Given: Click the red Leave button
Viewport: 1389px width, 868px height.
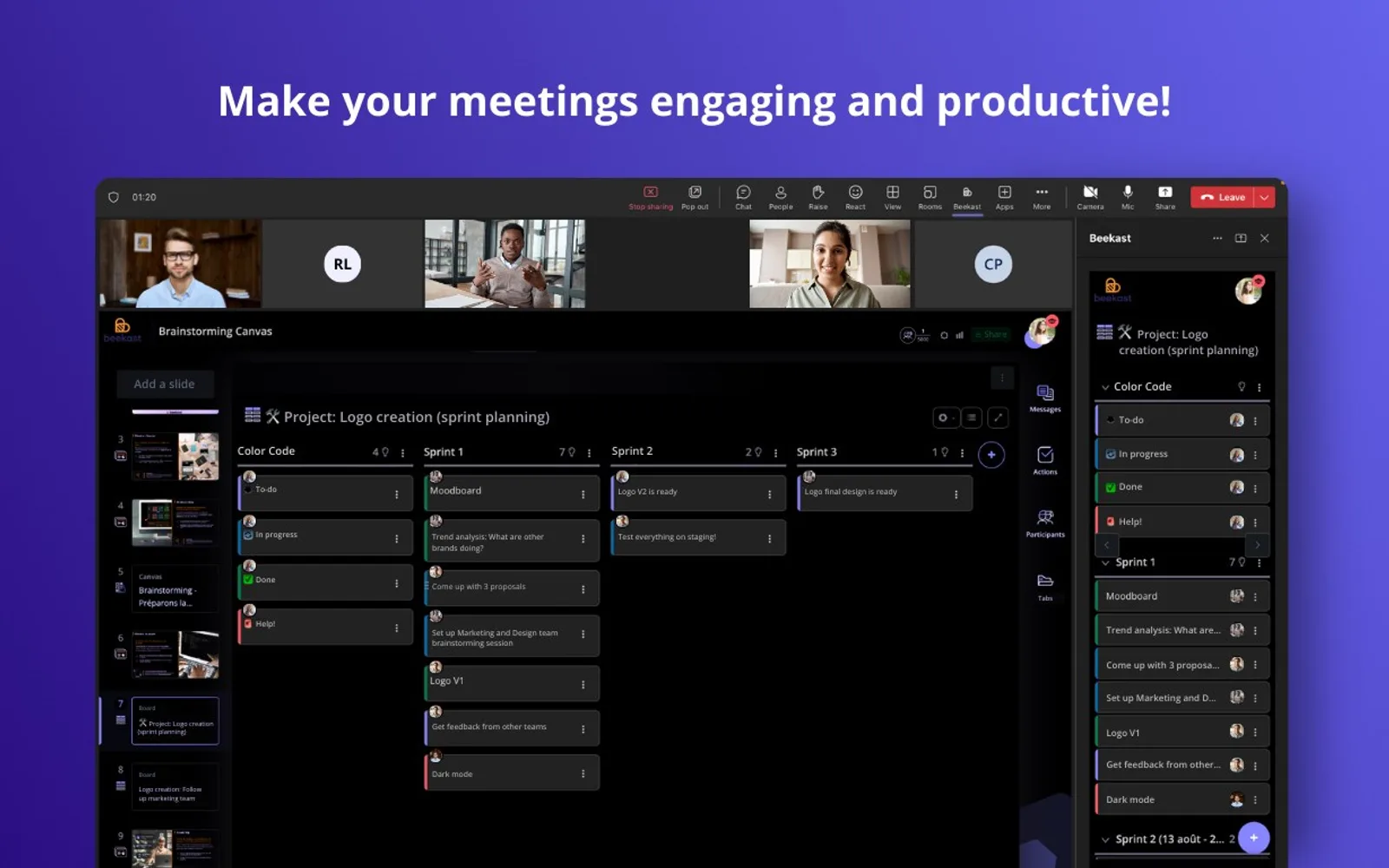Looking at the screenshot, I should coord(1222,197).
